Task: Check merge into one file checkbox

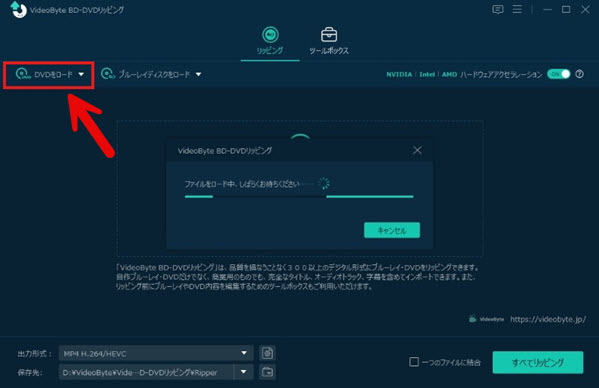Action: click(414, 362)
